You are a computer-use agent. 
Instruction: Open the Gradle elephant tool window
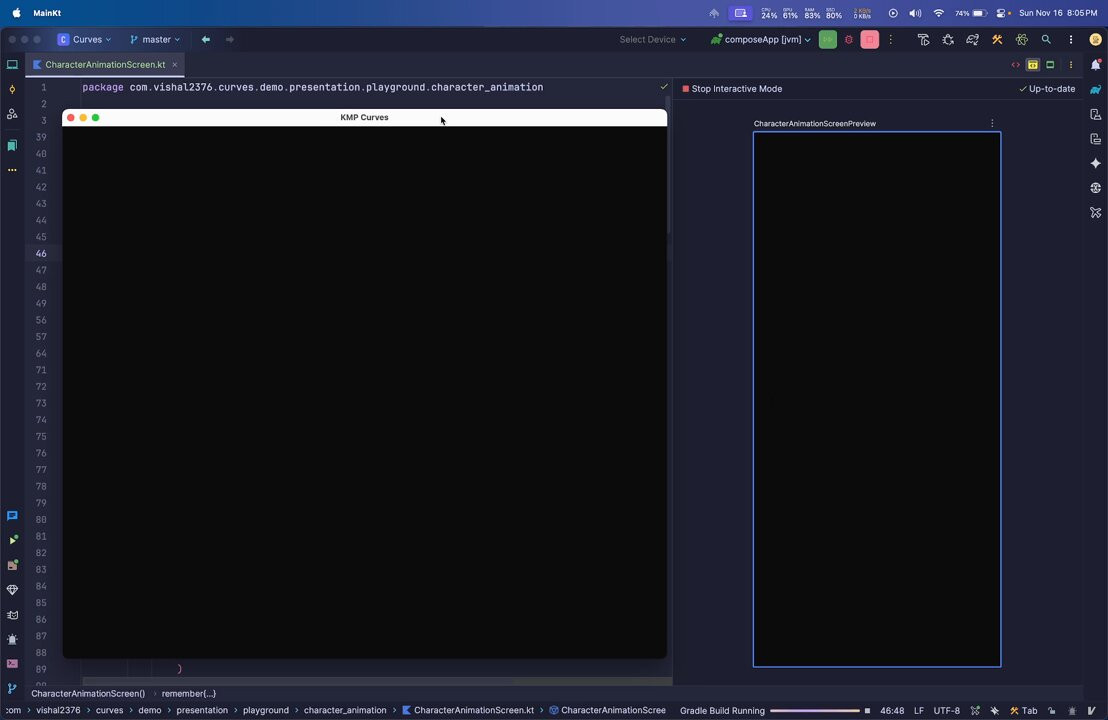point(1095,90)
